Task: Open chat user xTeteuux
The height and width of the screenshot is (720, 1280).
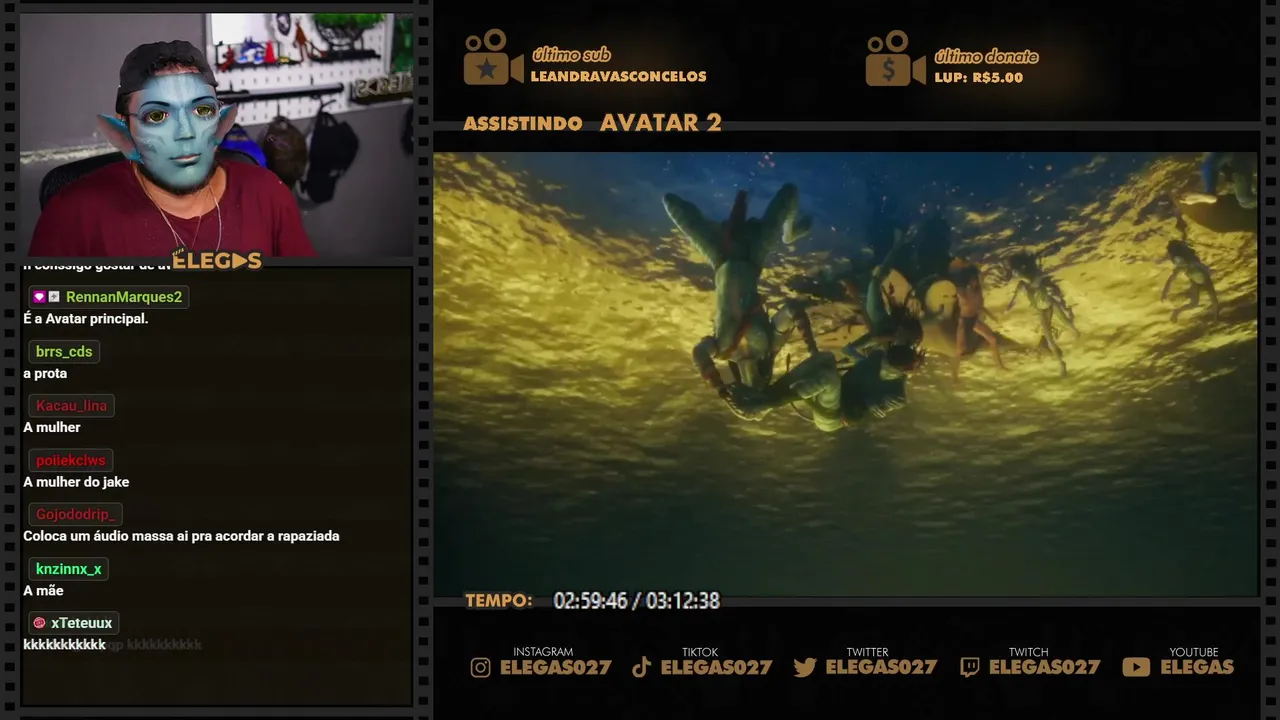Action: [x=82, y=623]
